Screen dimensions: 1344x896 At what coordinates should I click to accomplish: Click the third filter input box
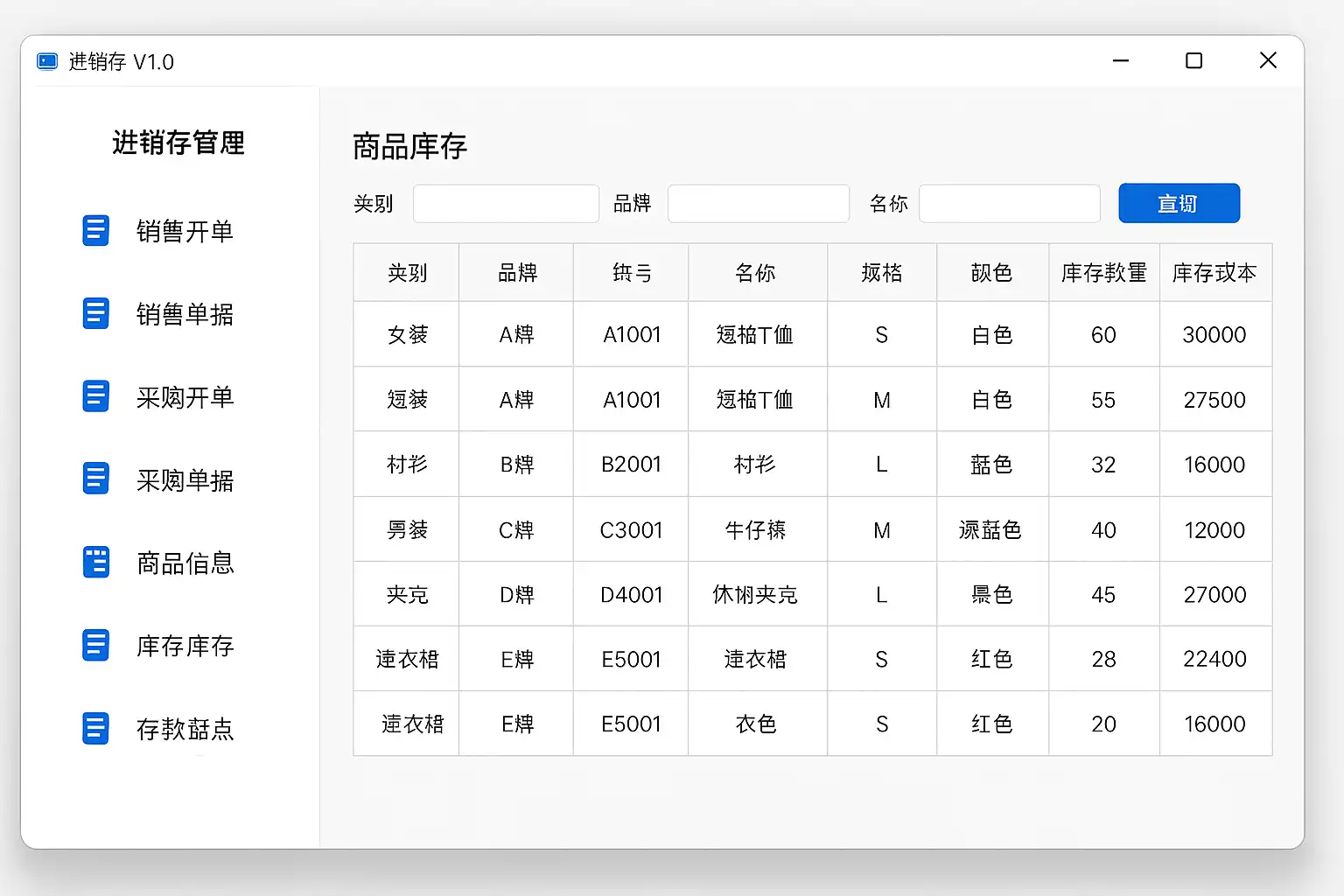click(x=1009, y=204)
